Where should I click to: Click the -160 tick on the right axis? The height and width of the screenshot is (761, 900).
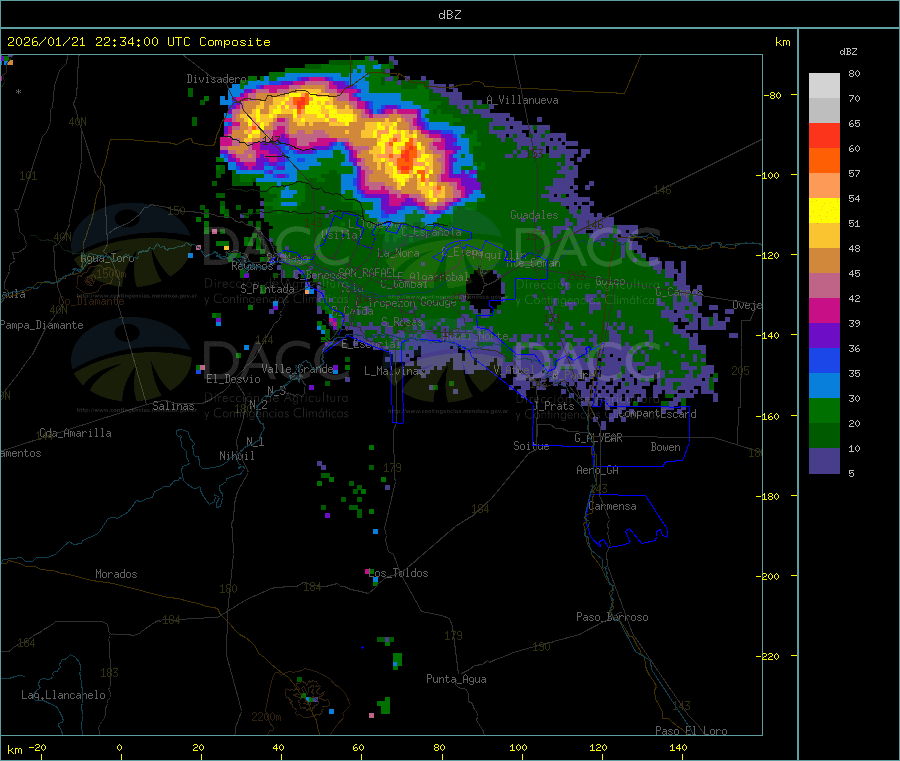770,416
